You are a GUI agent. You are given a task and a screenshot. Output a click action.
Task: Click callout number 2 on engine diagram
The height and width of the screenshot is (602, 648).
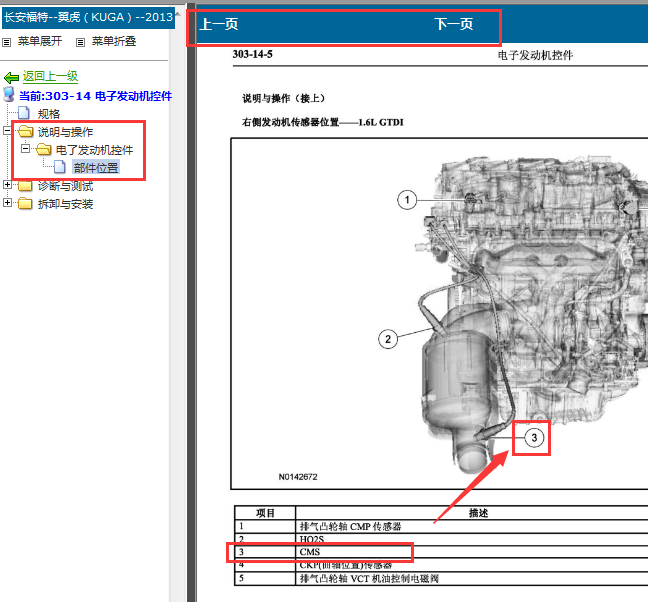(x=388, y=339)
